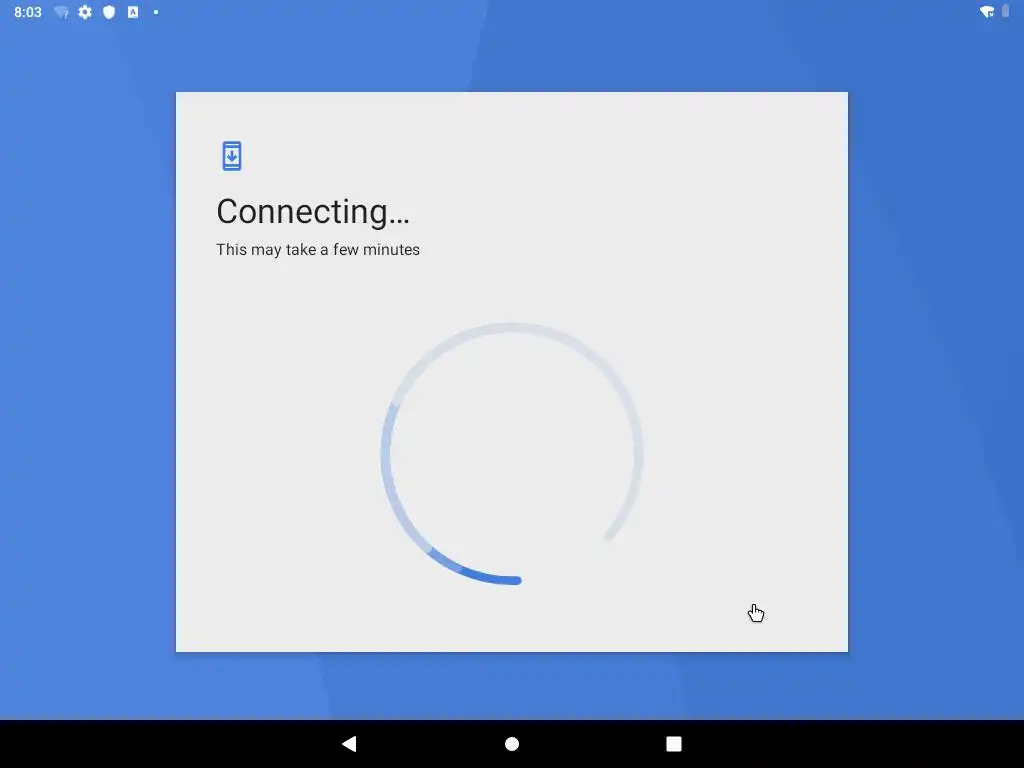Tap the Wi-Fi no-internet status icon

(x=987, y=12)
